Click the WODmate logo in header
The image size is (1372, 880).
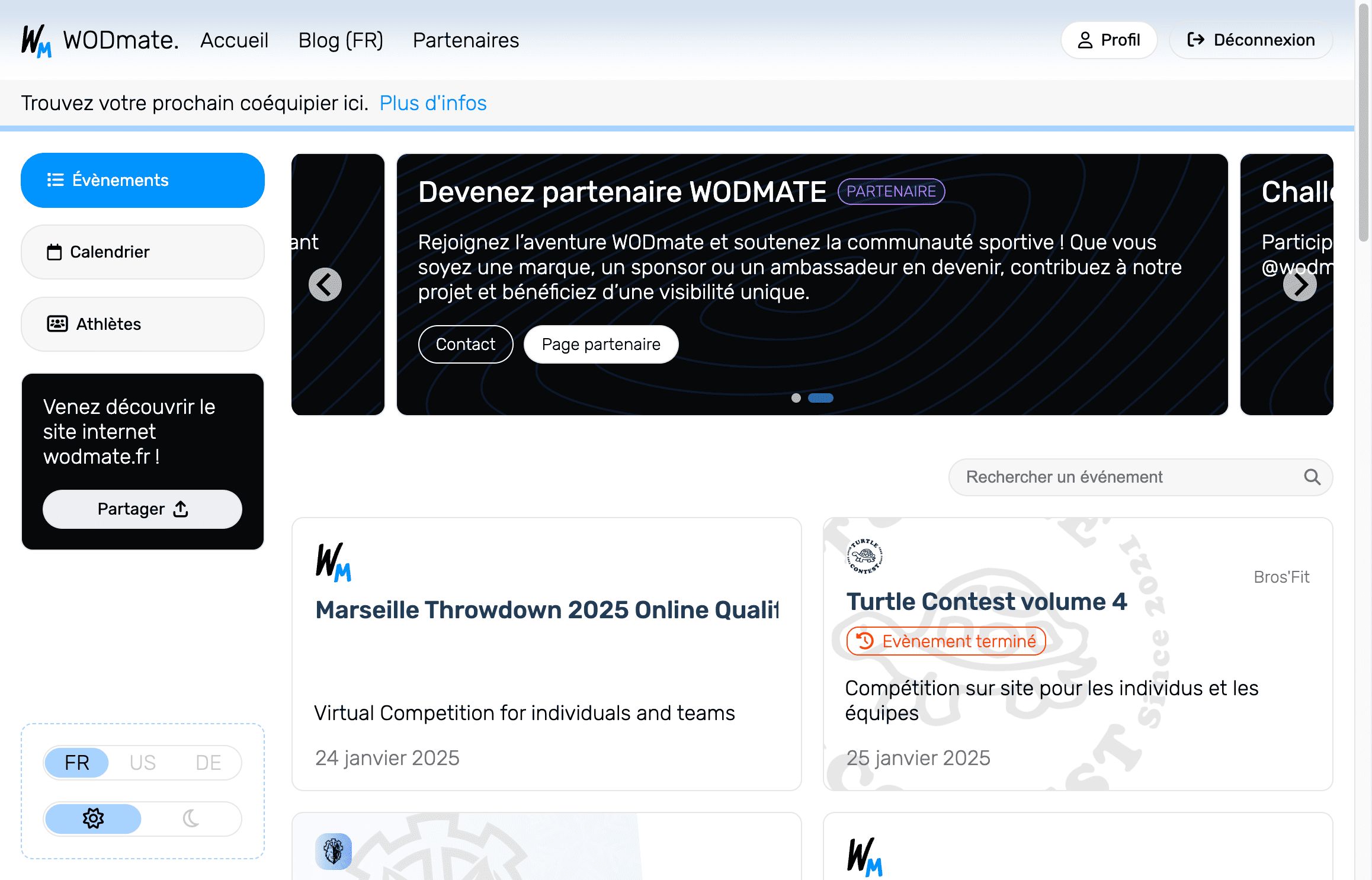[x=100, y=40]
